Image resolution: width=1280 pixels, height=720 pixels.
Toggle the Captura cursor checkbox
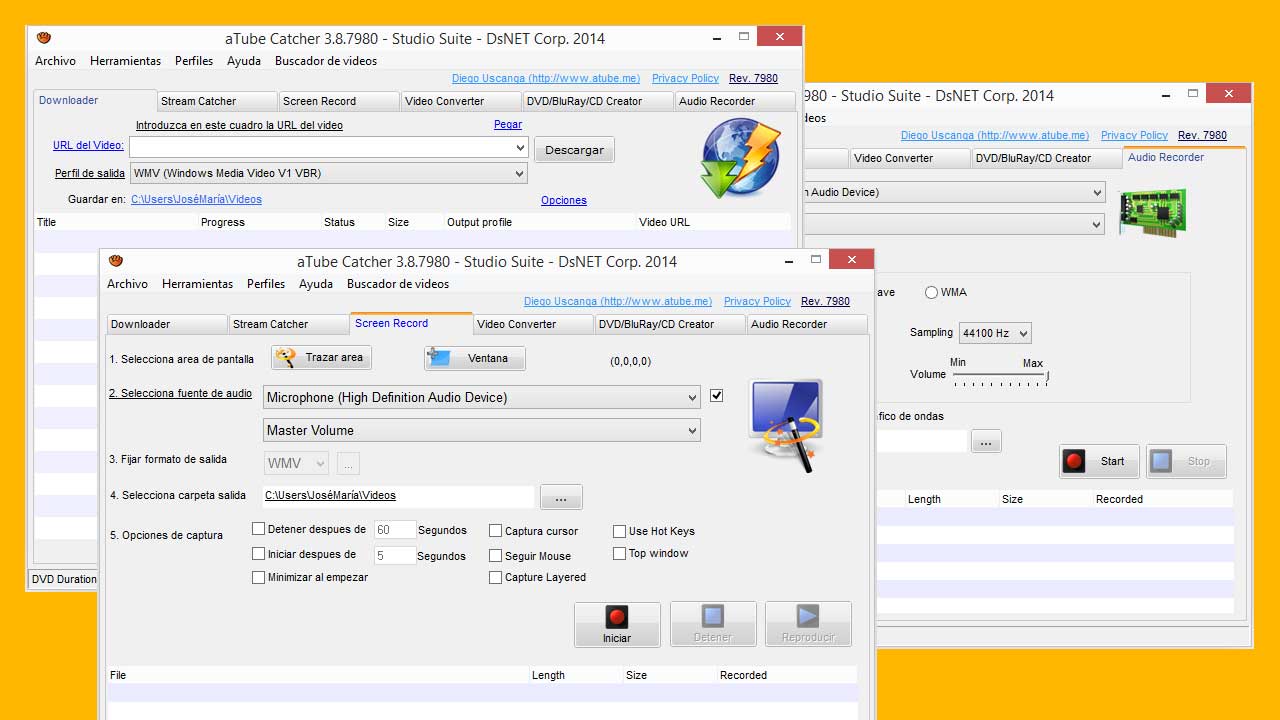click(496, 531)
